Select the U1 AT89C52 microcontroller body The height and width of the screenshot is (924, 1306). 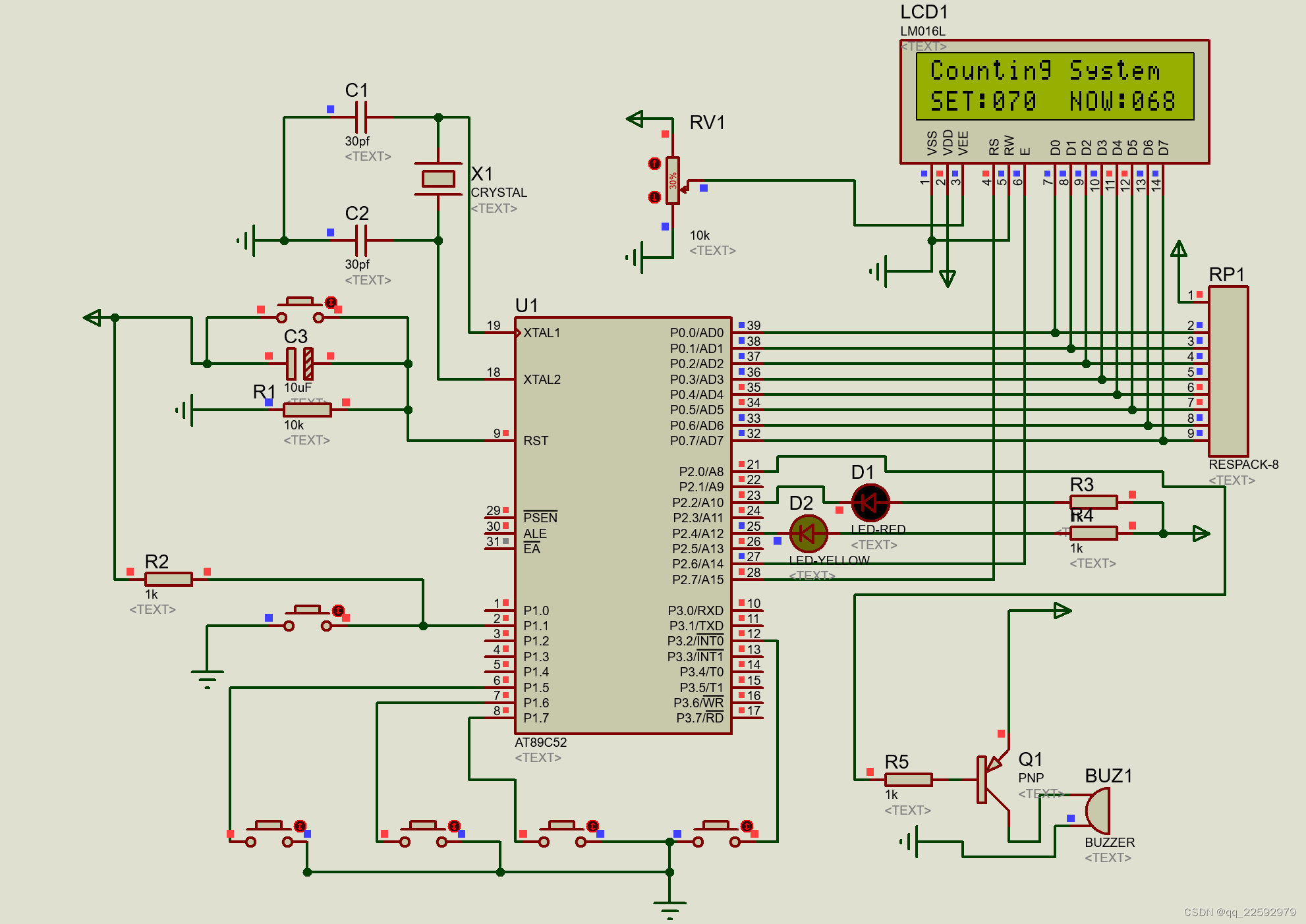pyautogui.click(x=623, y=526)
